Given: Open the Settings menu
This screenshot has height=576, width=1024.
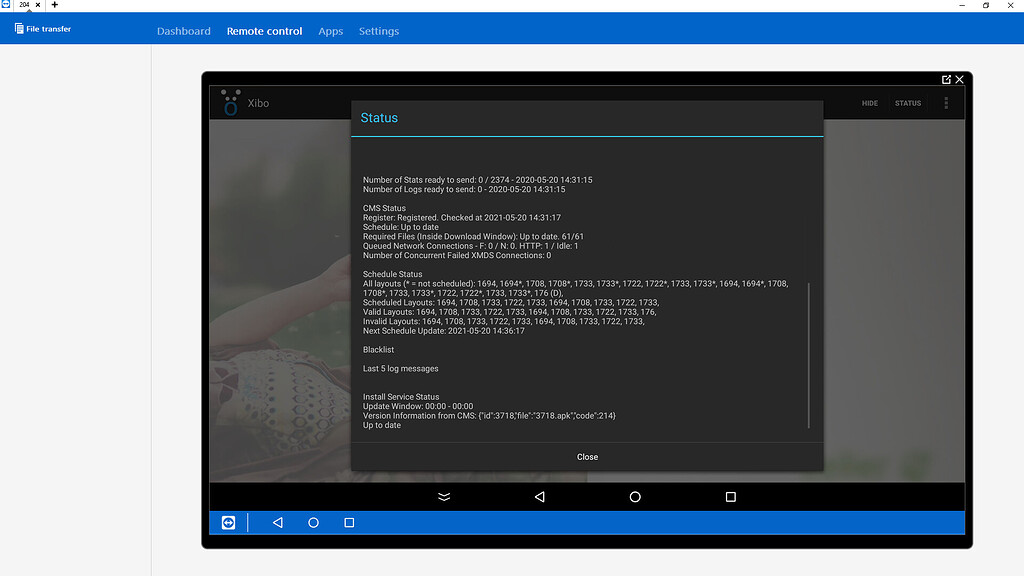Looking at the screenshot, I should point(378,31).
